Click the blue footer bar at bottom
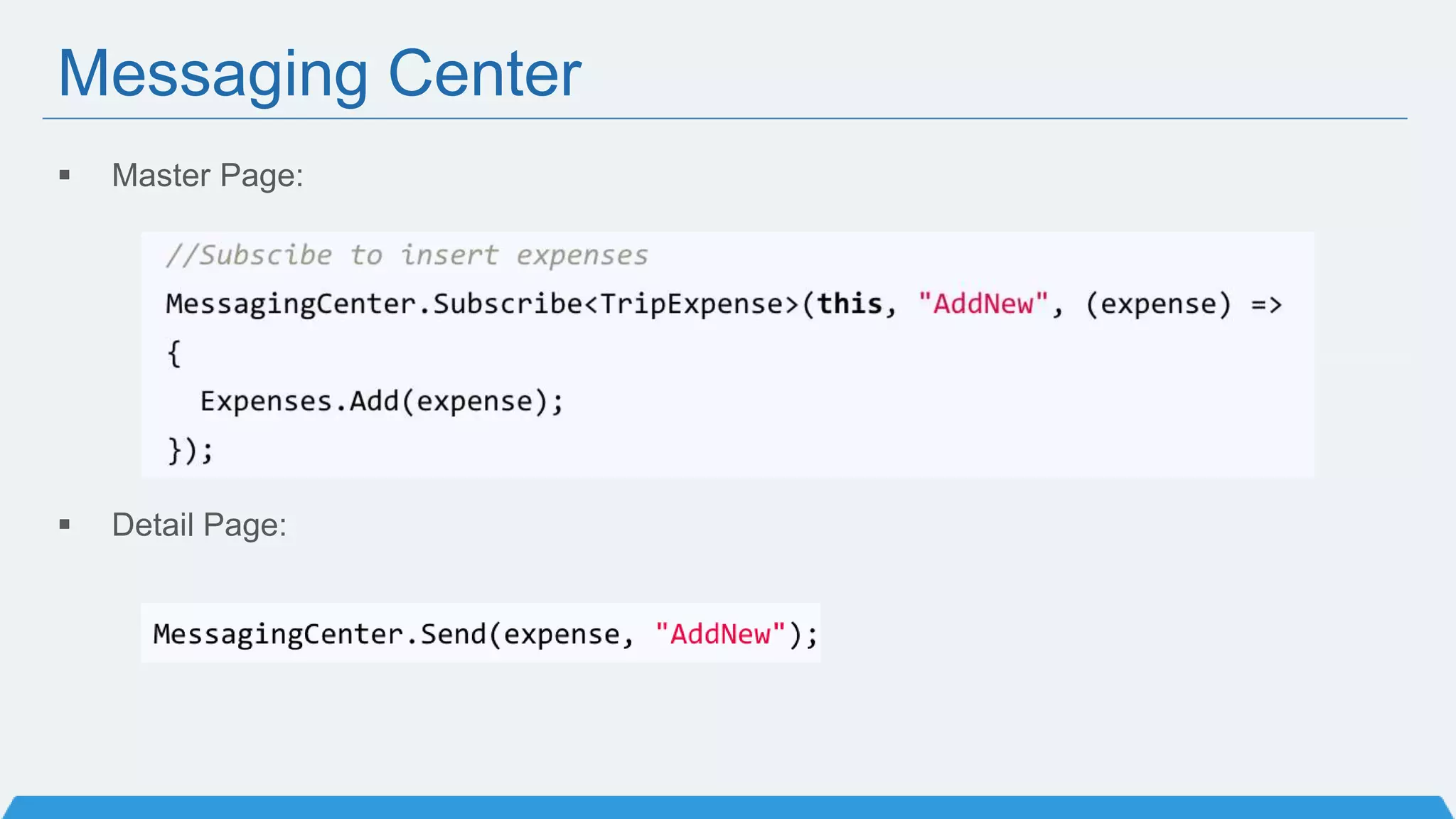This screenshot has width=1456, height=819. pos(728,808)
